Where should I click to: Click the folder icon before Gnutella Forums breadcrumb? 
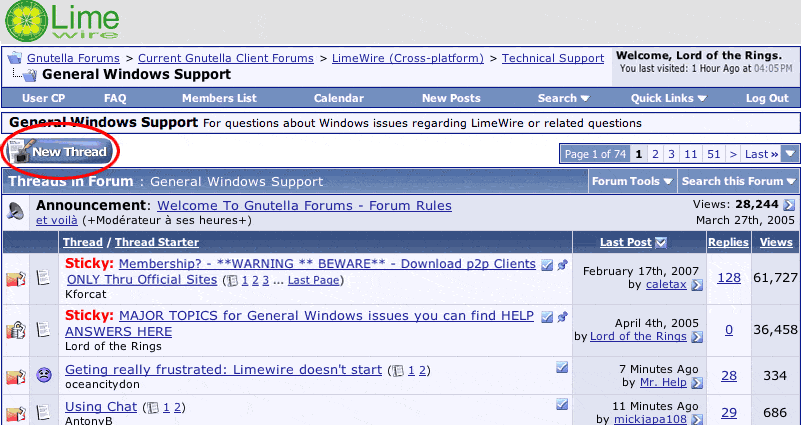[15, 58]
